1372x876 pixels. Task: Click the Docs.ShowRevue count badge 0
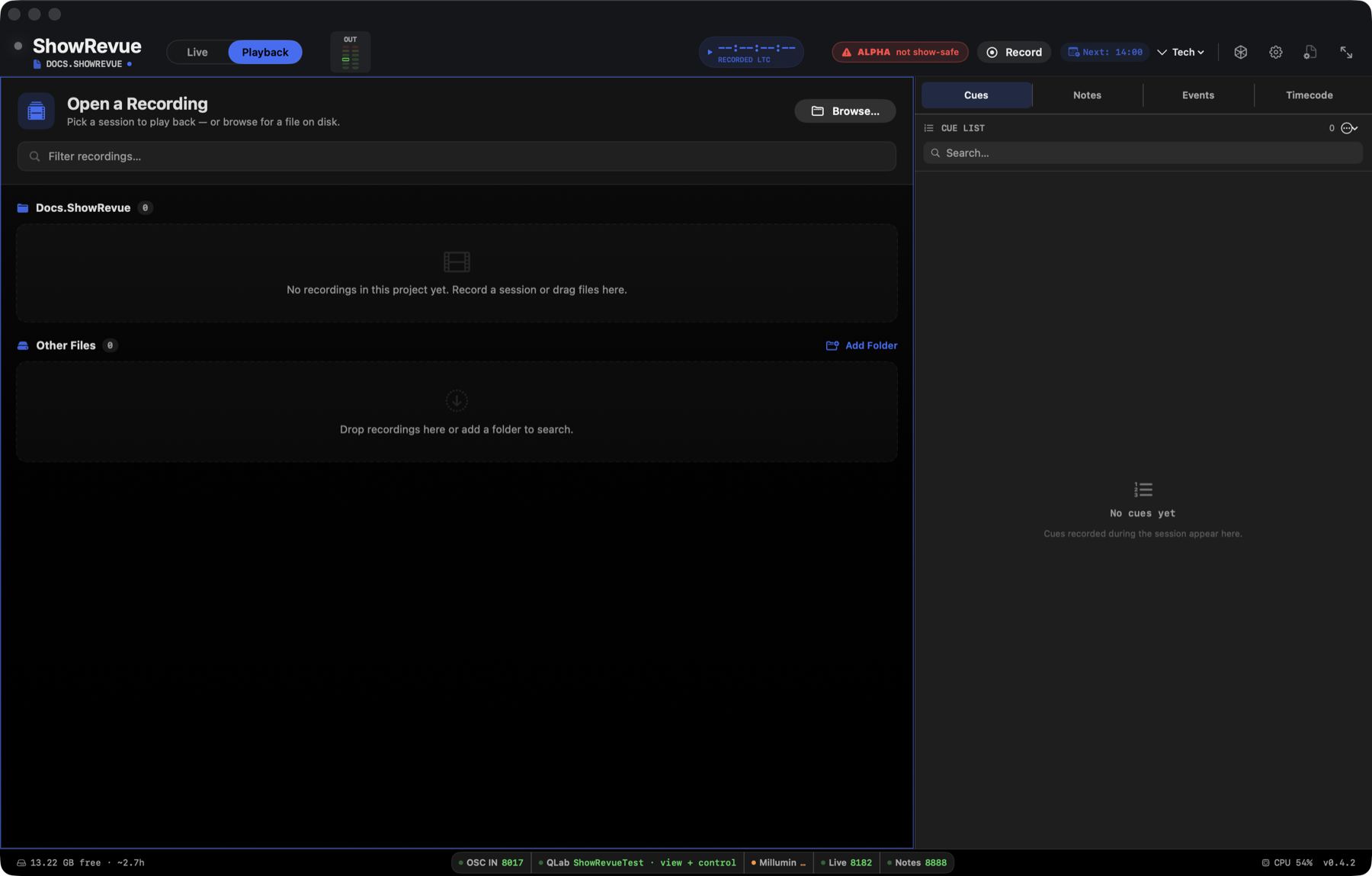coord(145,208)
